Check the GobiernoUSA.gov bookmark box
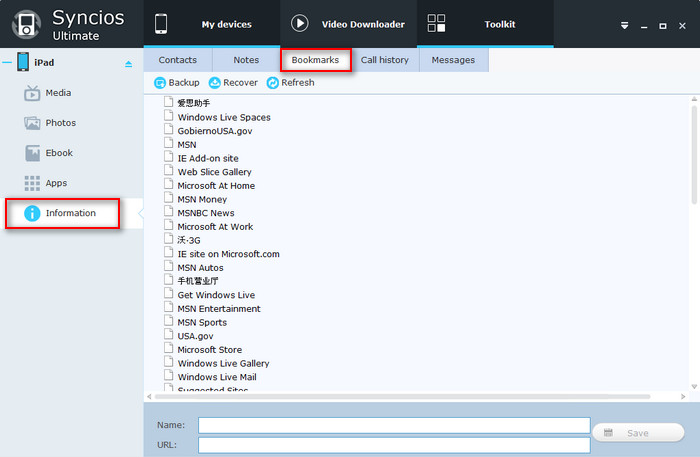700x457 pixels. pos(168,129)
